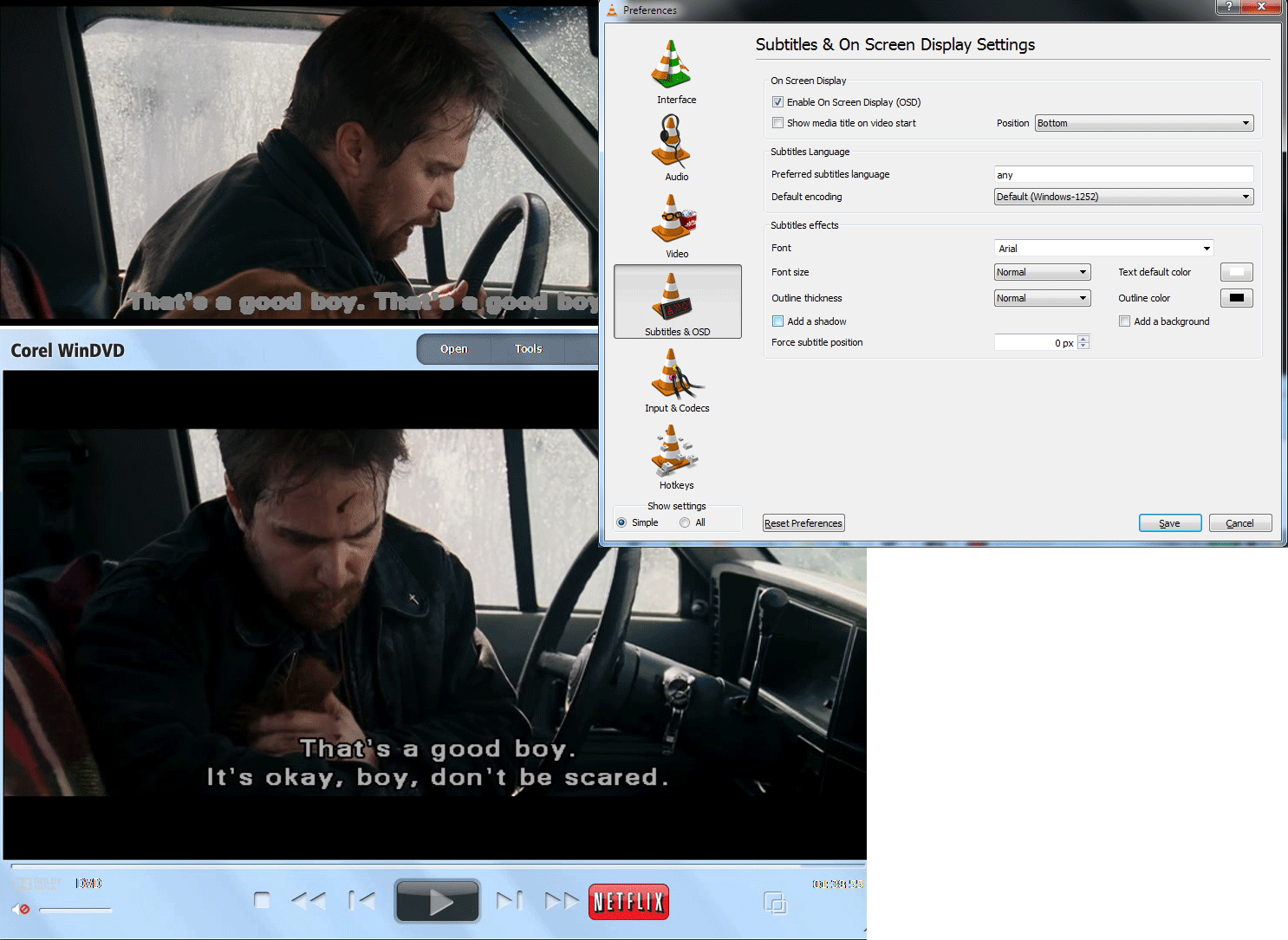This screenshot has height=940, width=1288.
Task: Enable the Add a shadow checkbox
Action: [777, 321]
